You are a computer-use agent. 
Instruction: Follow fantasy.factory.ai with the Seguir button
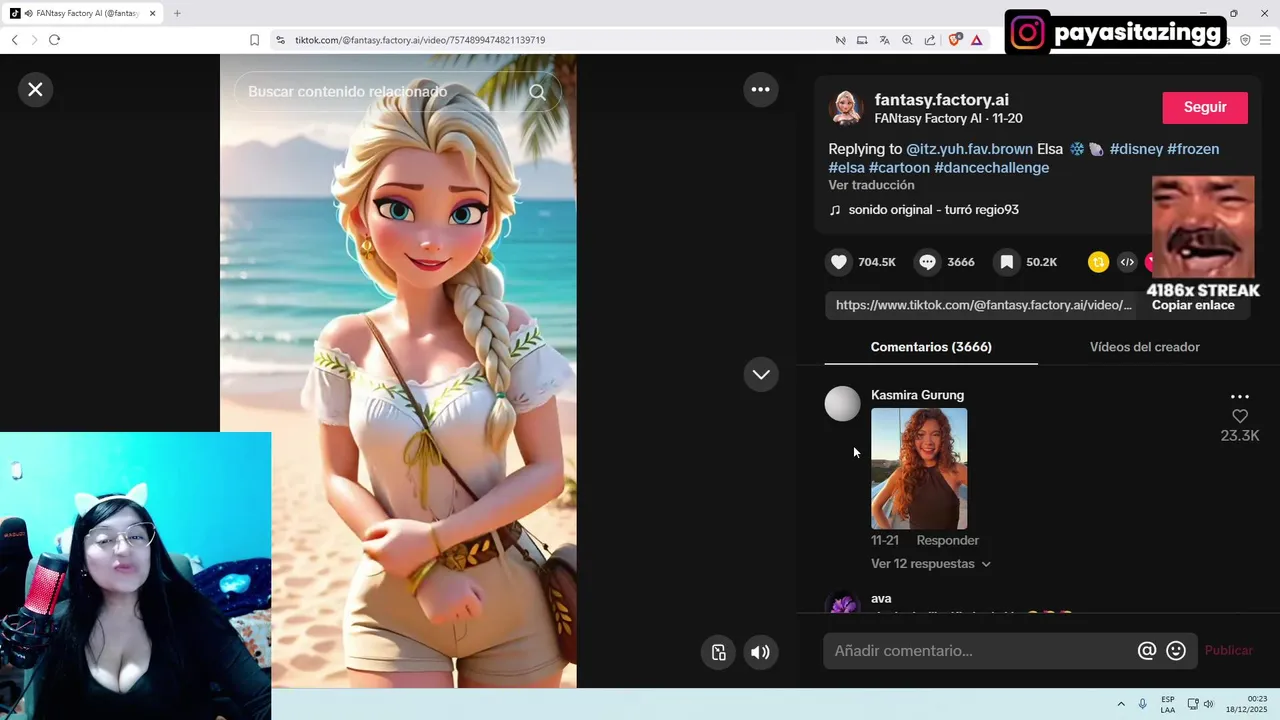point(1205,108)
